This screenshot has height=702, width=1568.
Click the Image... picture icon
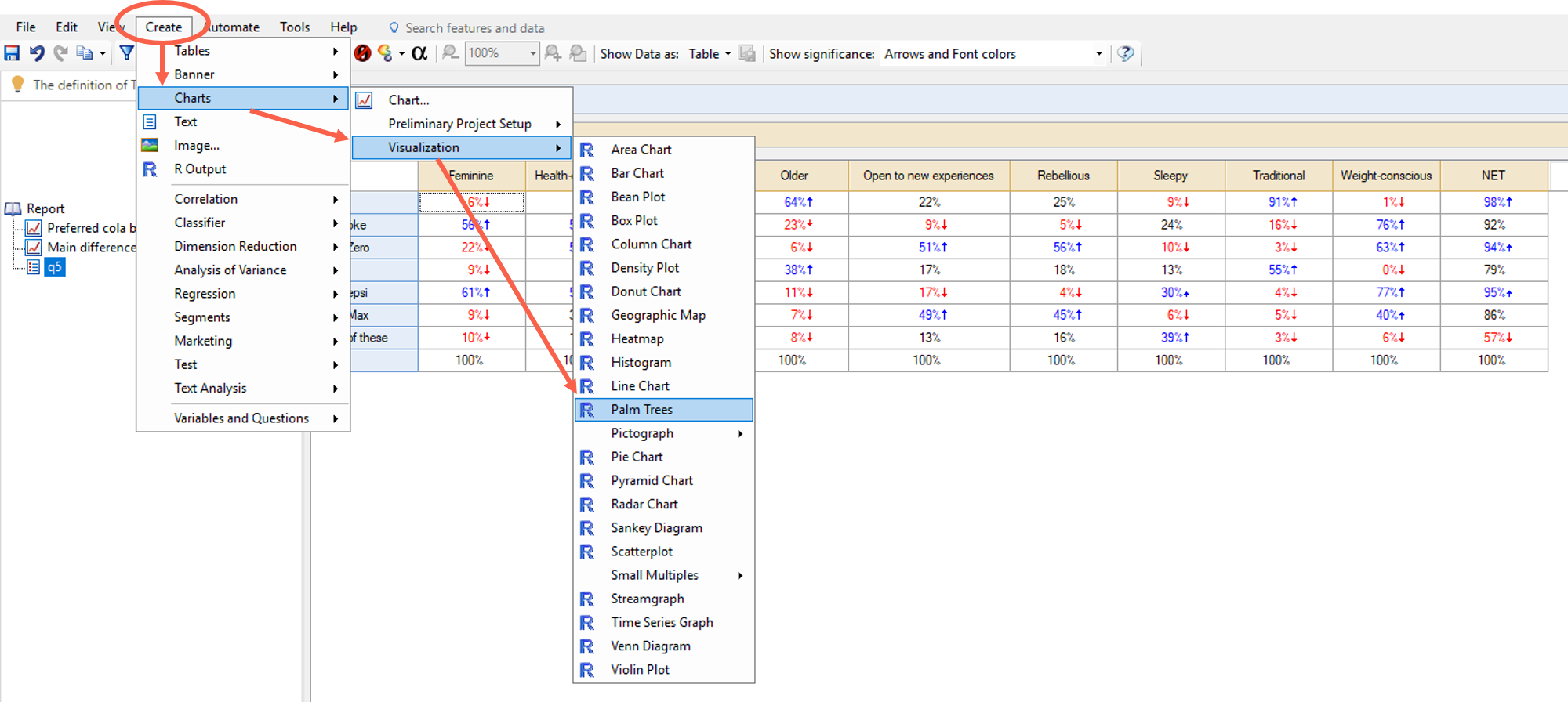tap(150, 145)
